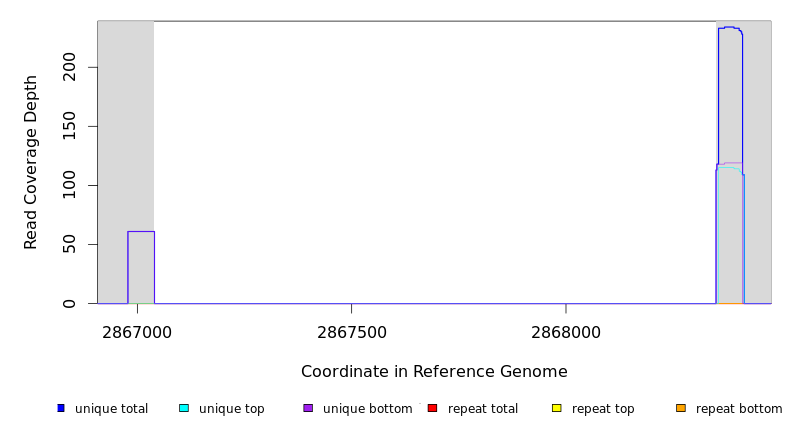This screenshot has height=432, width=792.
Task: Click the orange repeat bottom legend swatch
Action: point(681,408)
